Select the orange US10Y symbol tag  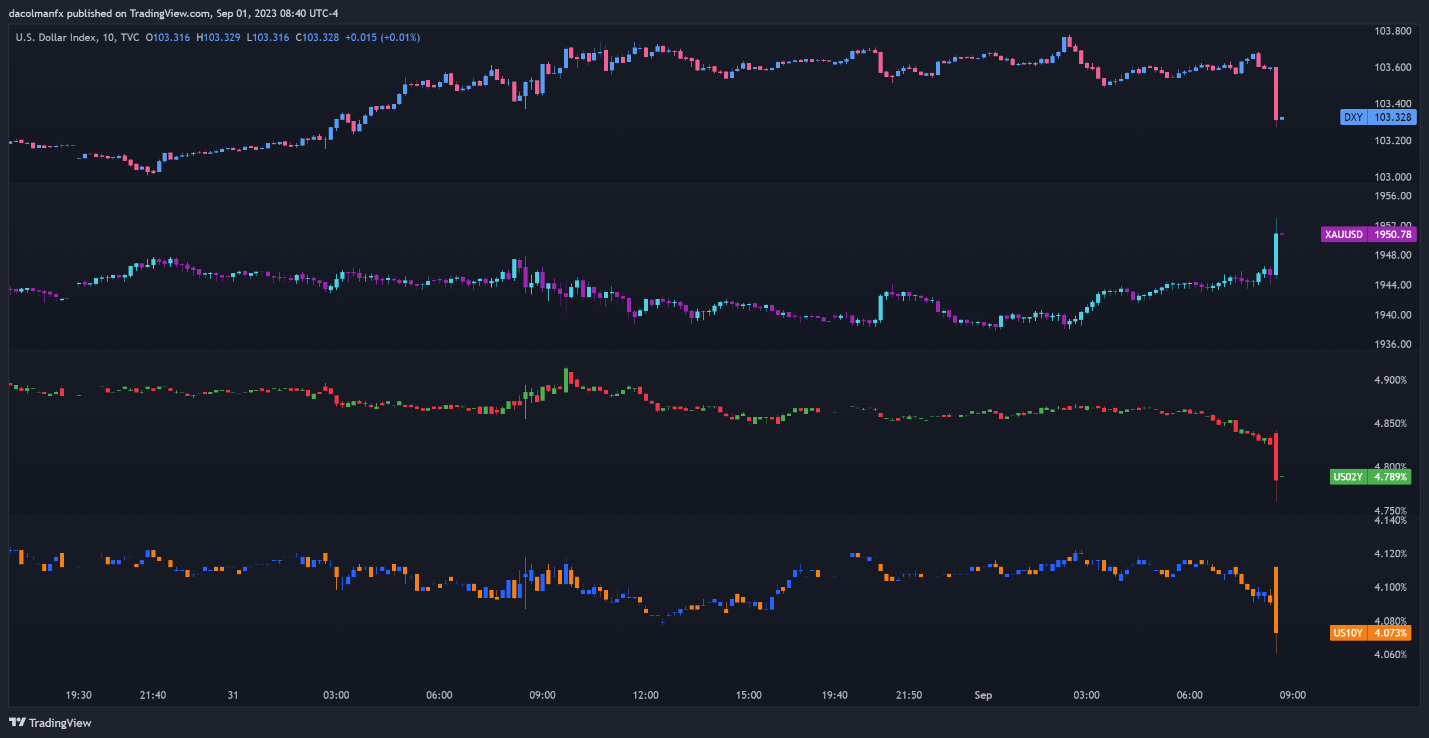click(1348, 633)
